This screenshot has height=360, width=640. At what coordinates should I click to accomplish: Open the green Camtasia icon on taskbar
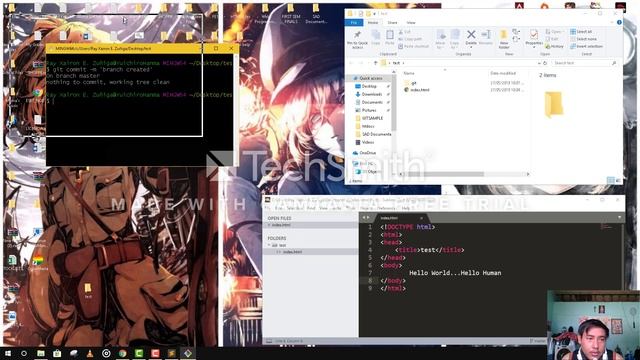[139, 353]
